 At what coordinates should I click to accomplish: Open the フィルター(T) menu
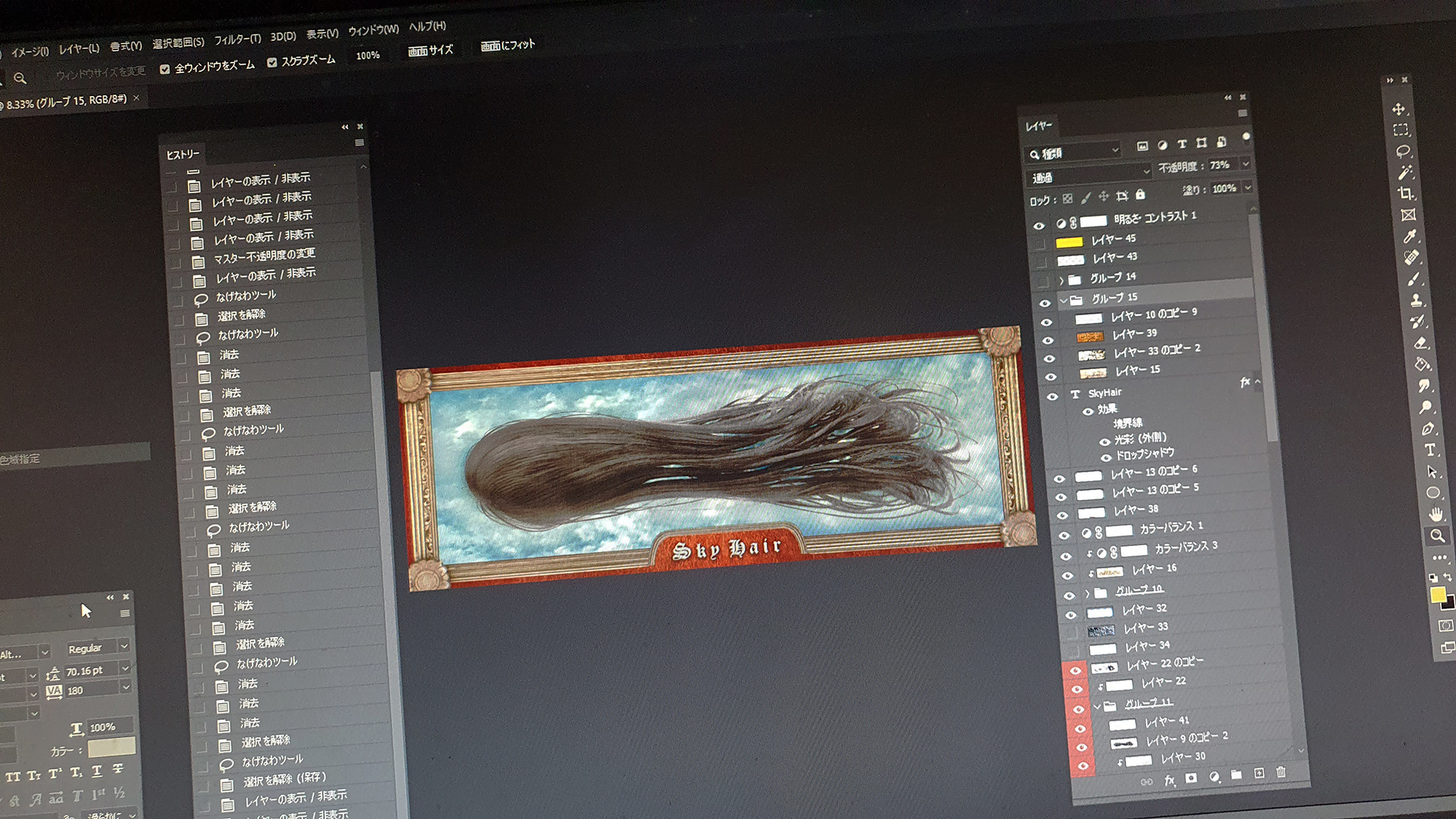(x=237, y=39)
